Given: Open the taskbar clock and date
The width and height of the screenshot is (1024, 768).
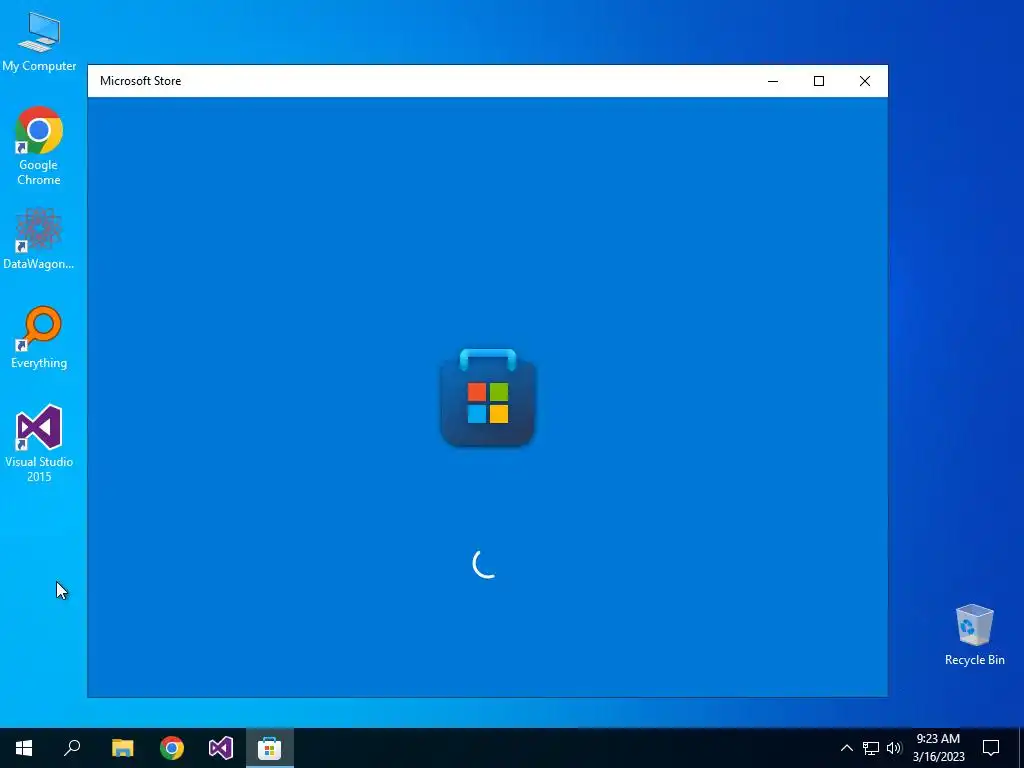Looking at the screenshot, I should (x=938, y=748).
